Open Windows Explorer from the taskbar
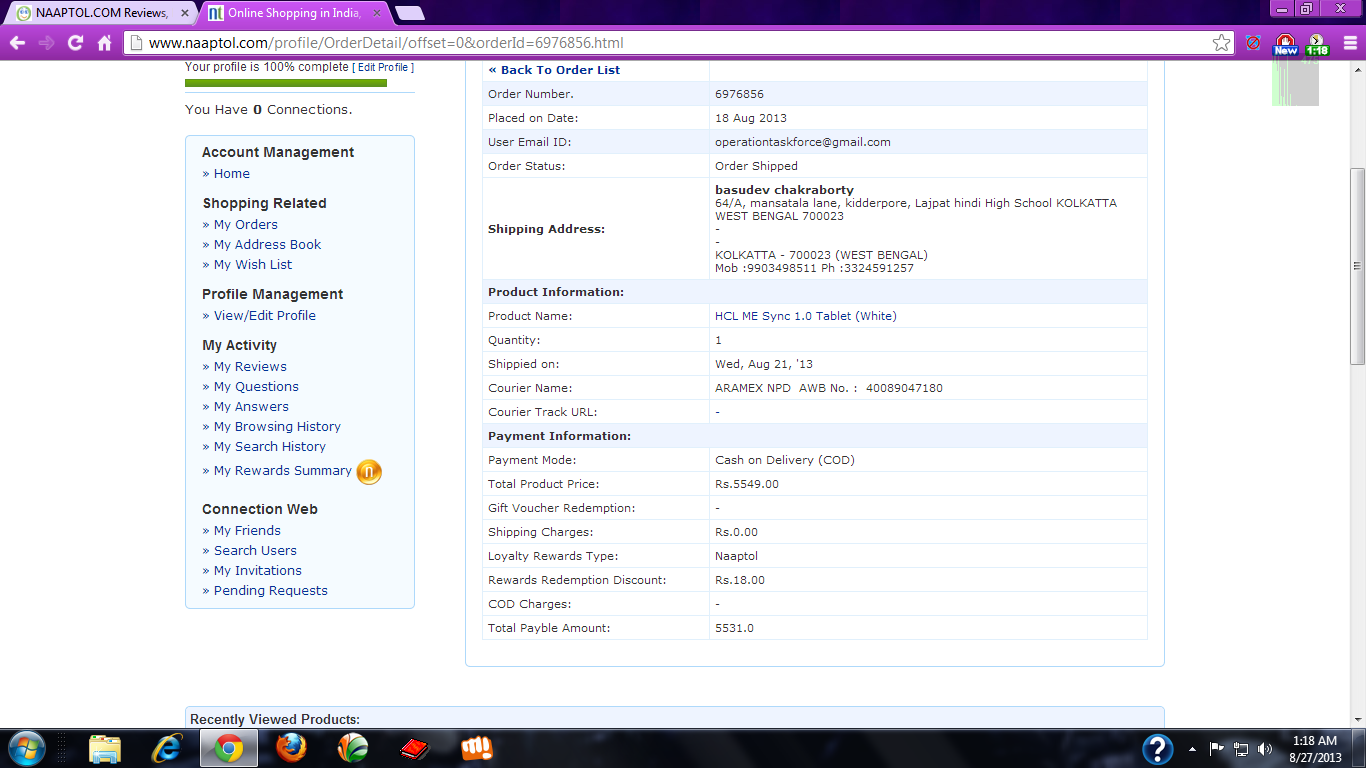 pos(105,748)
